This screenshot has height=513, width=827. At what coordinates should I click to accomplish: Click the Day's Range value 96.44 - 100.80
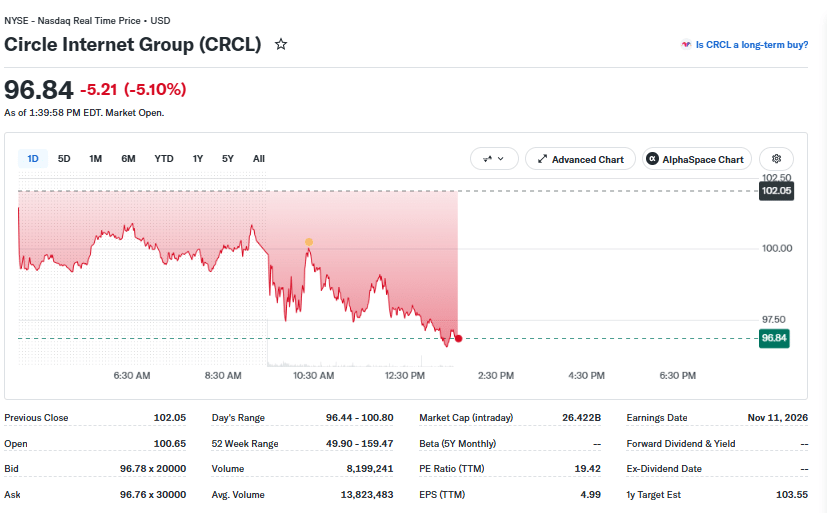pyautogui.click(x=360, y=418)
